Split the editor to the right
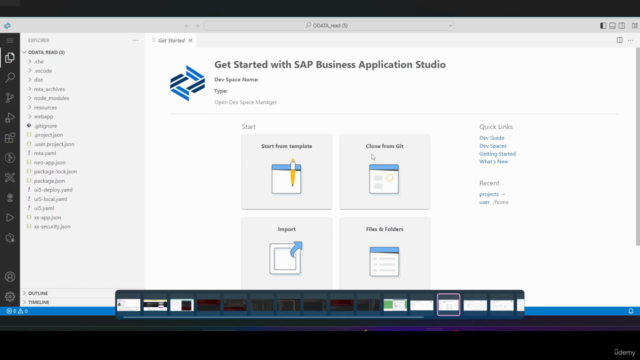Image resolution: width=640 pixels, height=360 pixels. point(620,40)
